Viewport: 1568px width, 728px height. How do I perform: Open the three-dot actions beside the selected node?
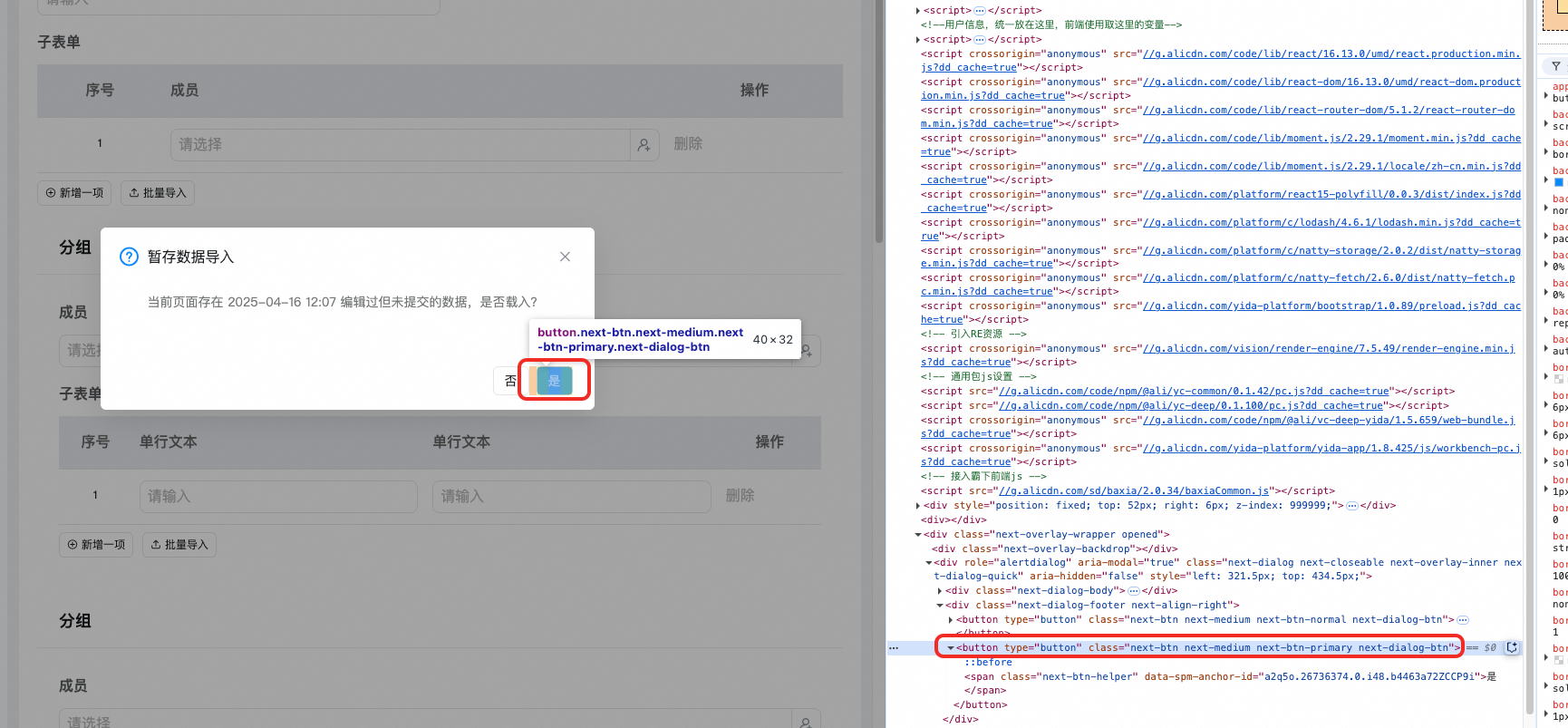894,648
